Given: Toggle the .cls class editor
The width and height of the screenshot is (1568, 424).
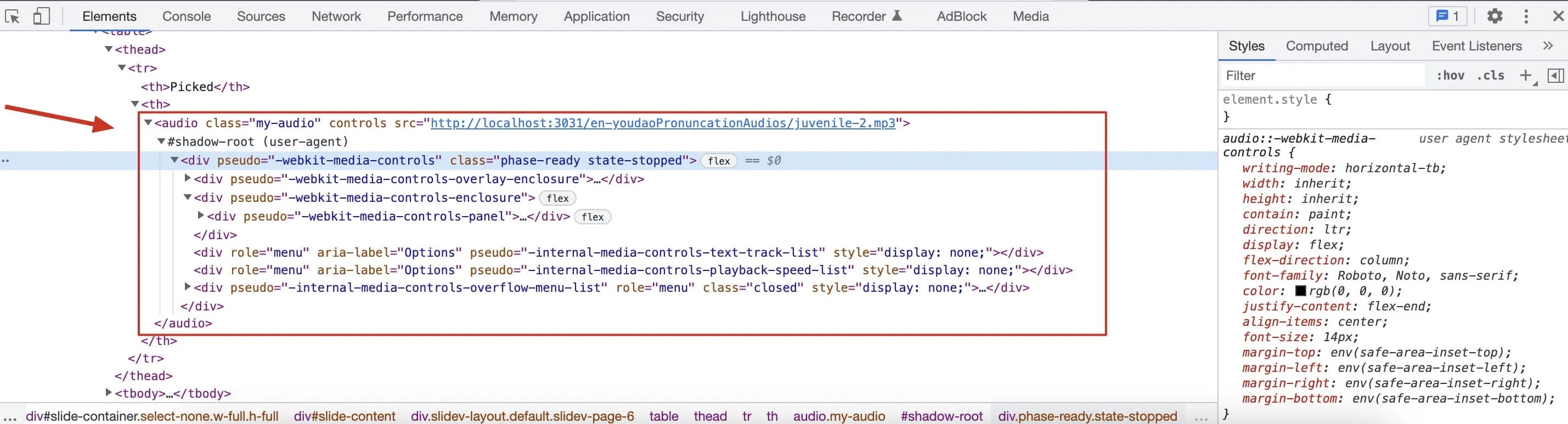Looking at the screenshot, I should point(1491,76).
